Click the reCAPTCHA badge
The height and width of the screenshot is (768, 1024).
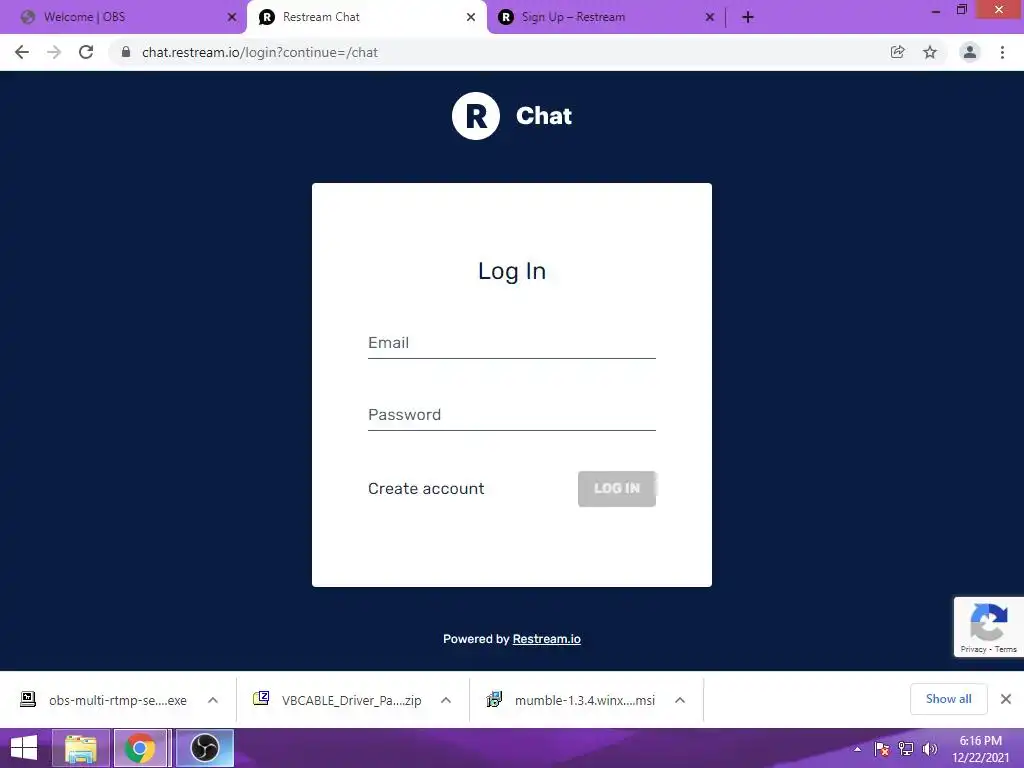click(989, 627)
